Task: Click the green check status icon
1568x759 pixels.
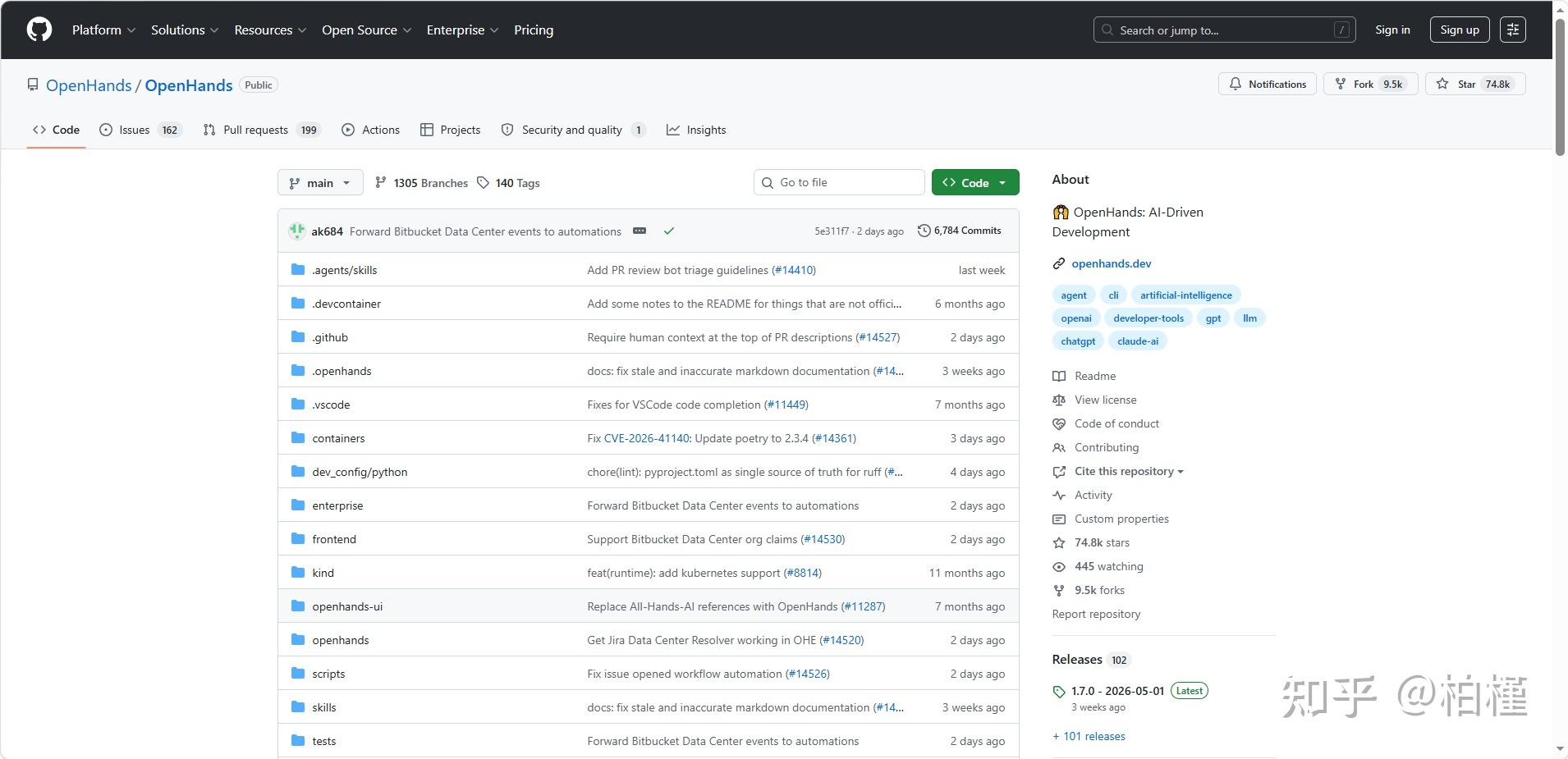Action: (669, 231)
